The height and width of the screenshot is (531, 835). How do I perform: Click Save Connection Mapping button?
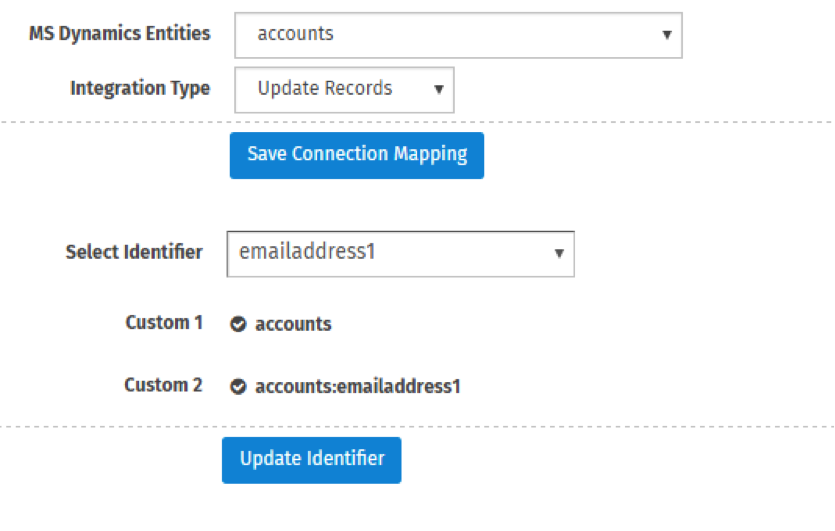coord(357,155)
